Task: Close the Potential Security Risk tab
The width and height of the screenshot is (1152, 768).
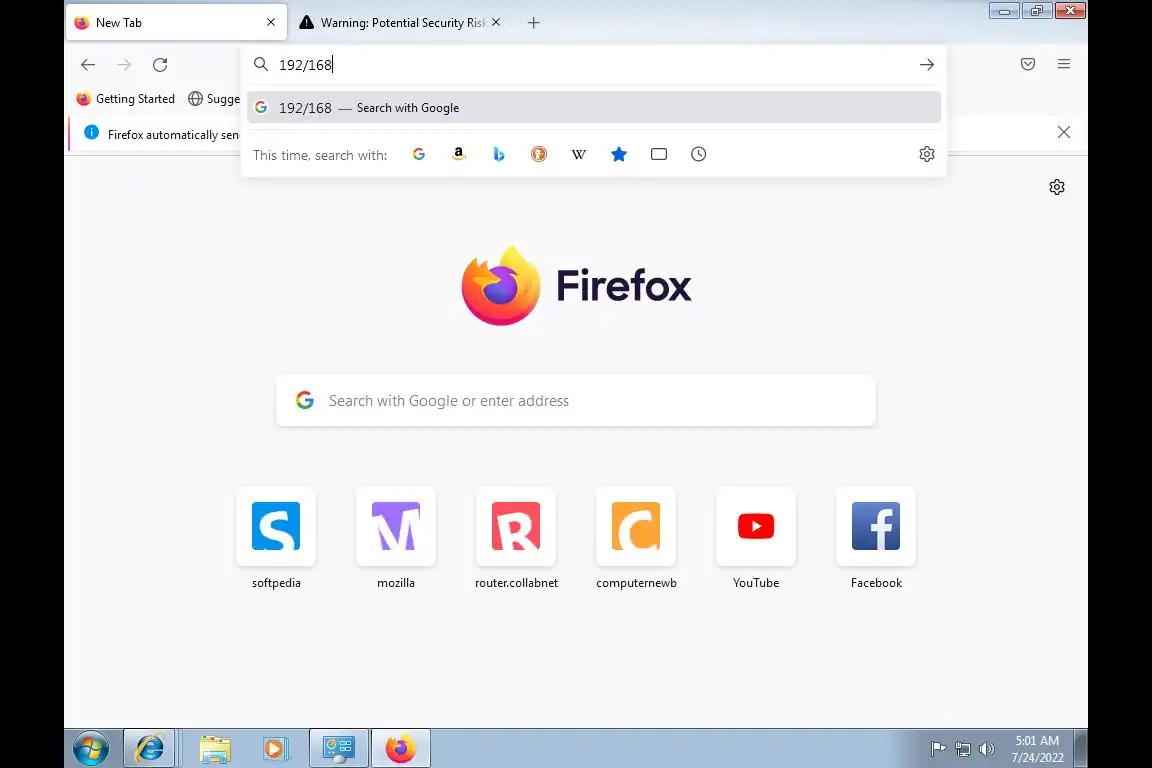Action: click(496, 23)
